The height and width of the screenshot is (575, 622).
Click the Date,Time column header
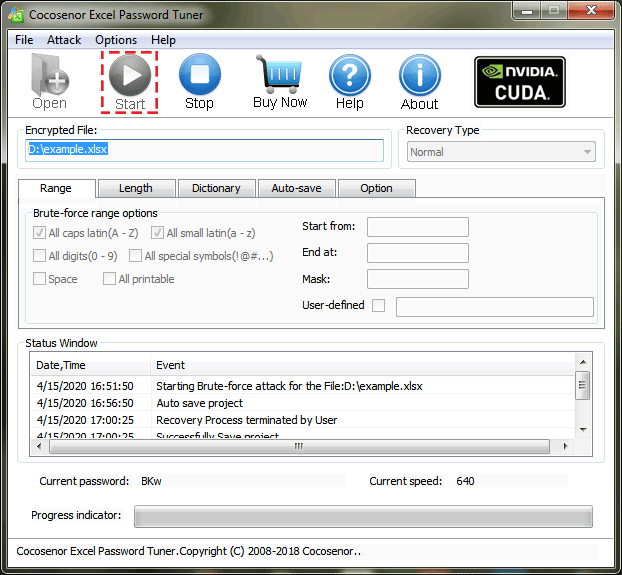[x=90, y=365]
